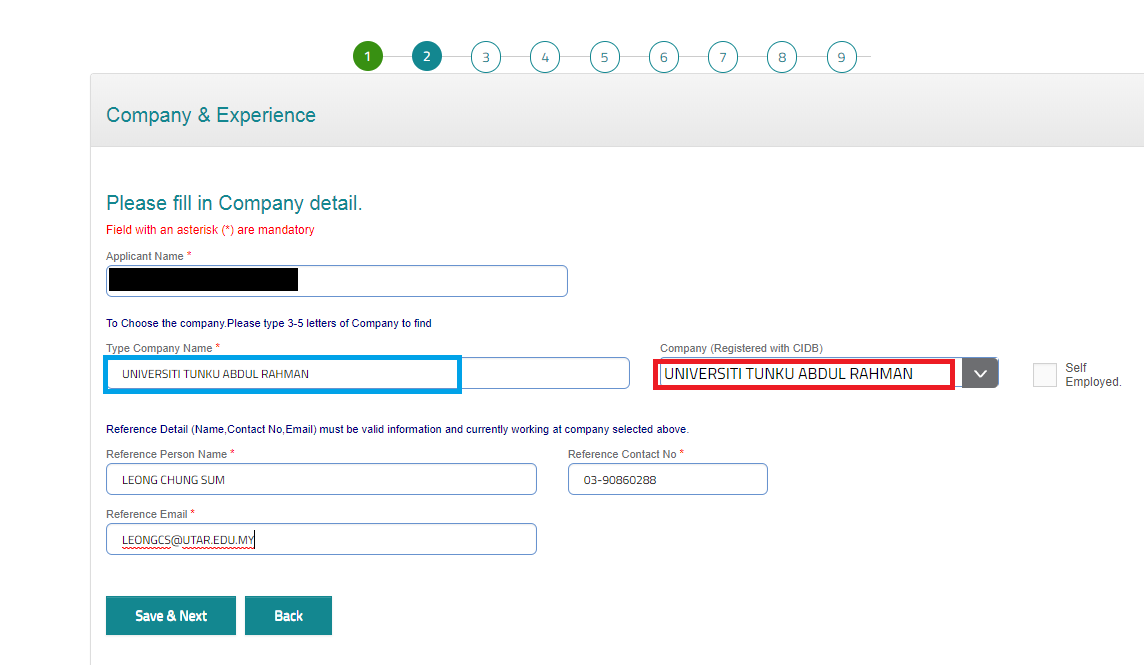
Task: Click the Reference Email field
Action: pyautogui.click(x=321, y=539)
